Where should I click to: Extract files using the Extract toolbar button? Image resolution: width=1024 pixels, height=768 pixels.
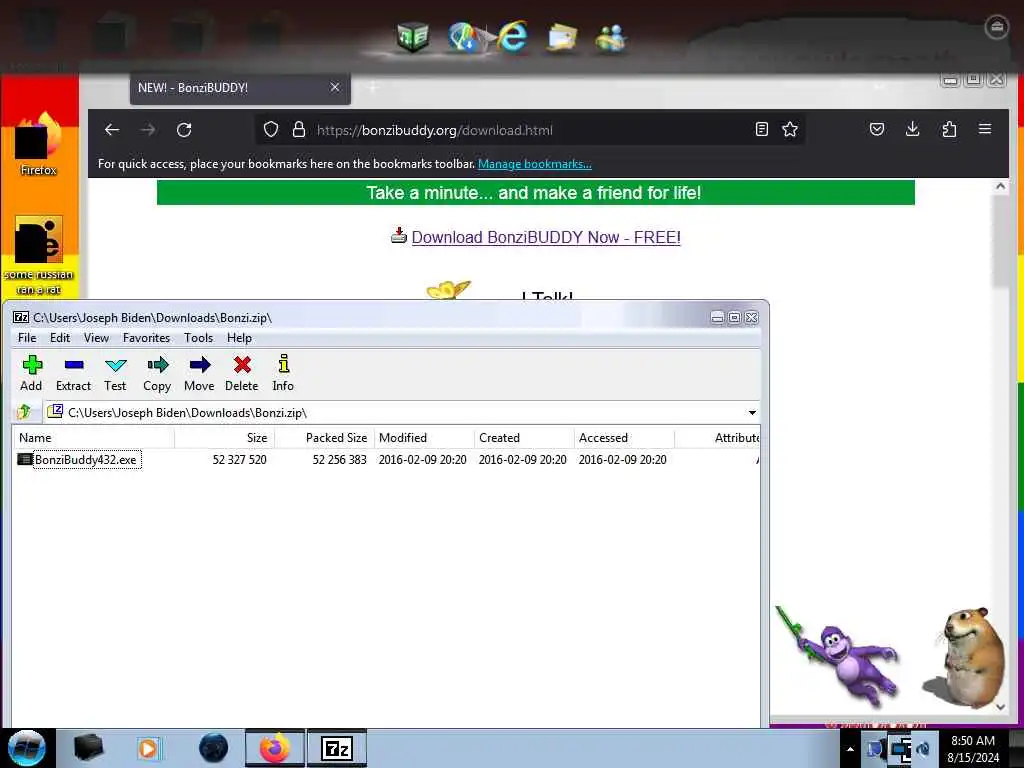click(x=73, y=374)
